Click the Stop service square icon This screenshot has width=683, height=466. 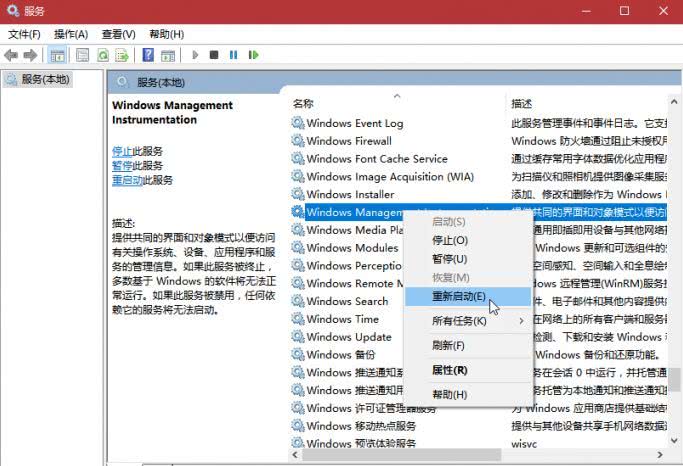tap(214, 55)
